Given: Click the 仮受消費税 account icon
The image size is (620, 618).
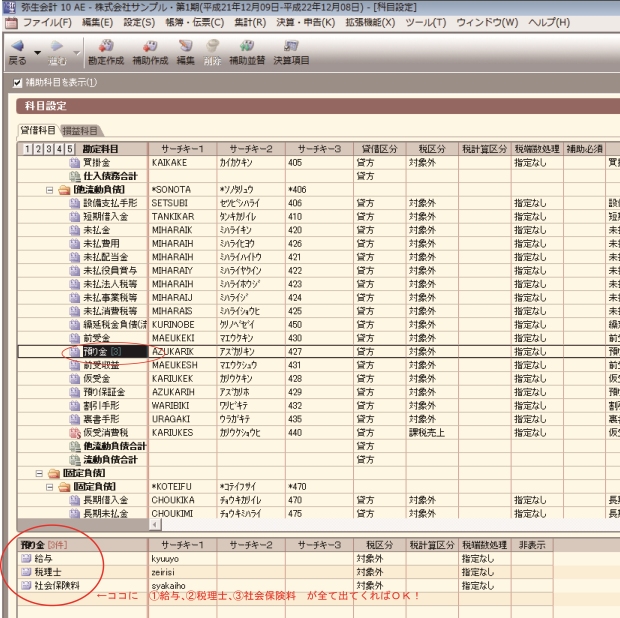Looking at the screenshot, I should [x=74, y=433].
